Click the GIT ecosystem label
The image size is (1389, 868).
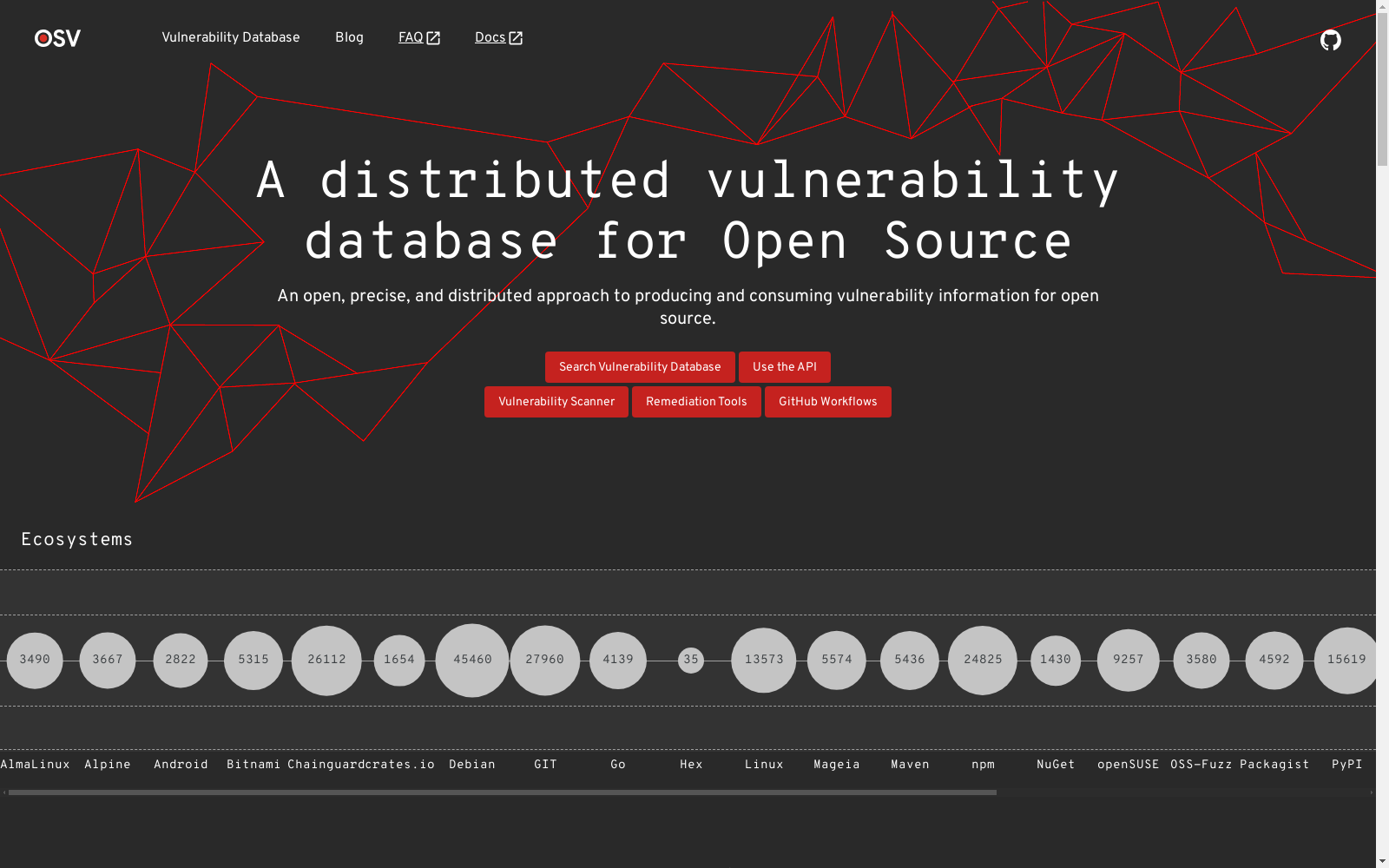point(545,765)
